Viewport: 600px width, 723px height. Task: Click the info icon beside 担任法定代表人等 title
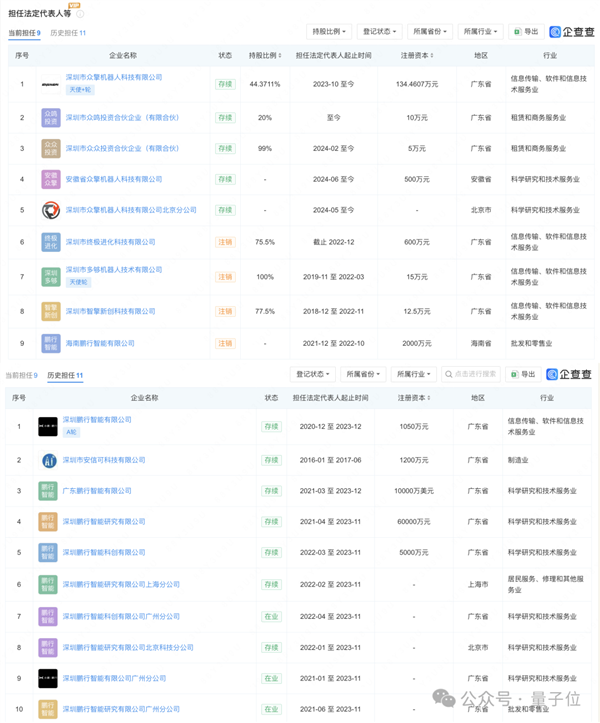80,14
